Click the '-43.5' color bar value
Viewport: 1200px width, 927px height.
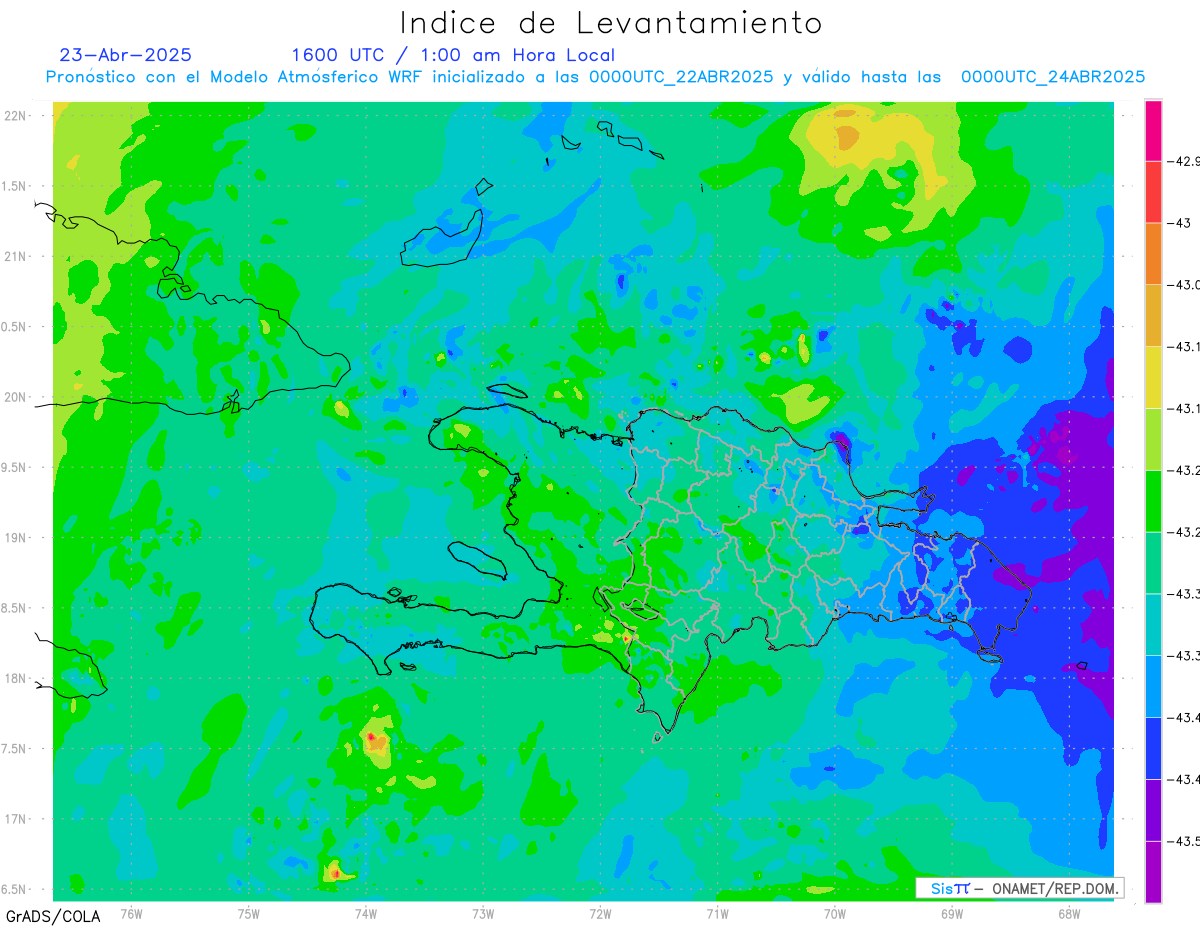click(x=1186, y=841)
